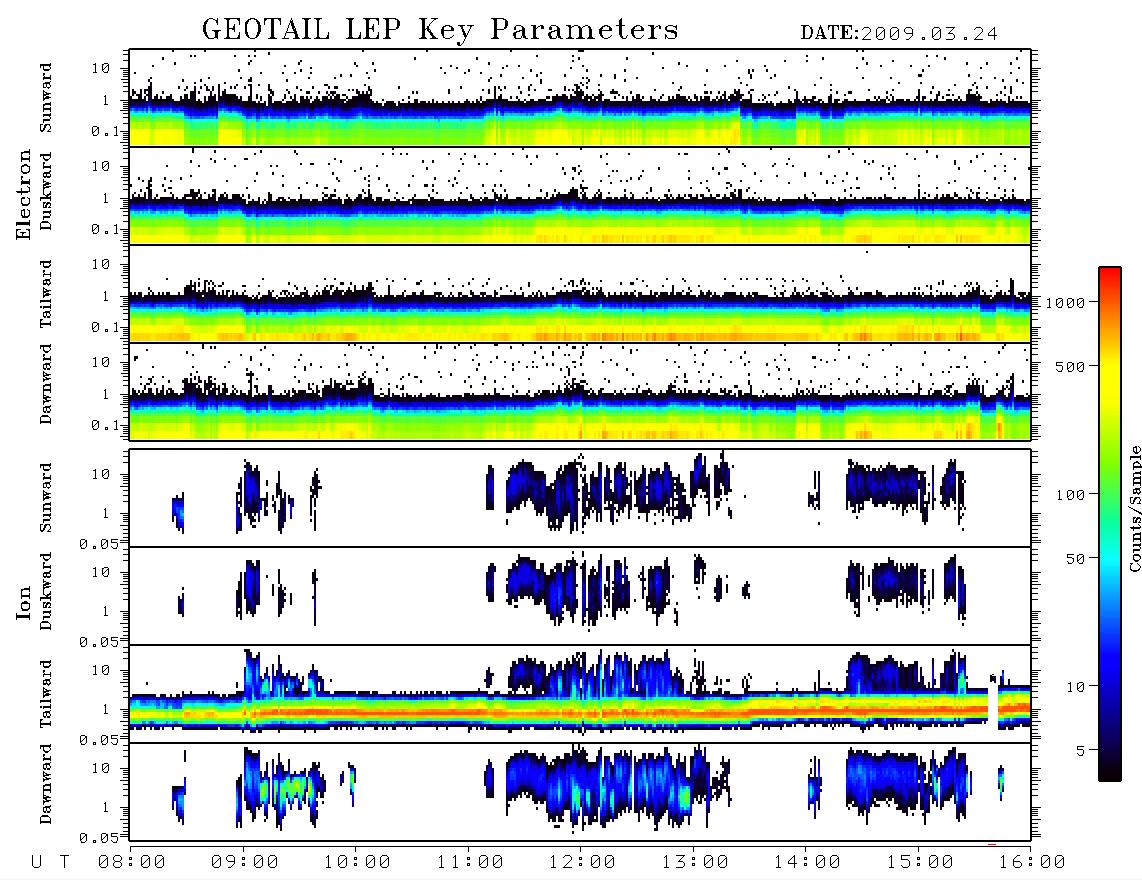This screenshot has height=880, width=1142.
Task: Click the "08:00" time tick label
Action: pyautogui.click(x=131, y=863)
